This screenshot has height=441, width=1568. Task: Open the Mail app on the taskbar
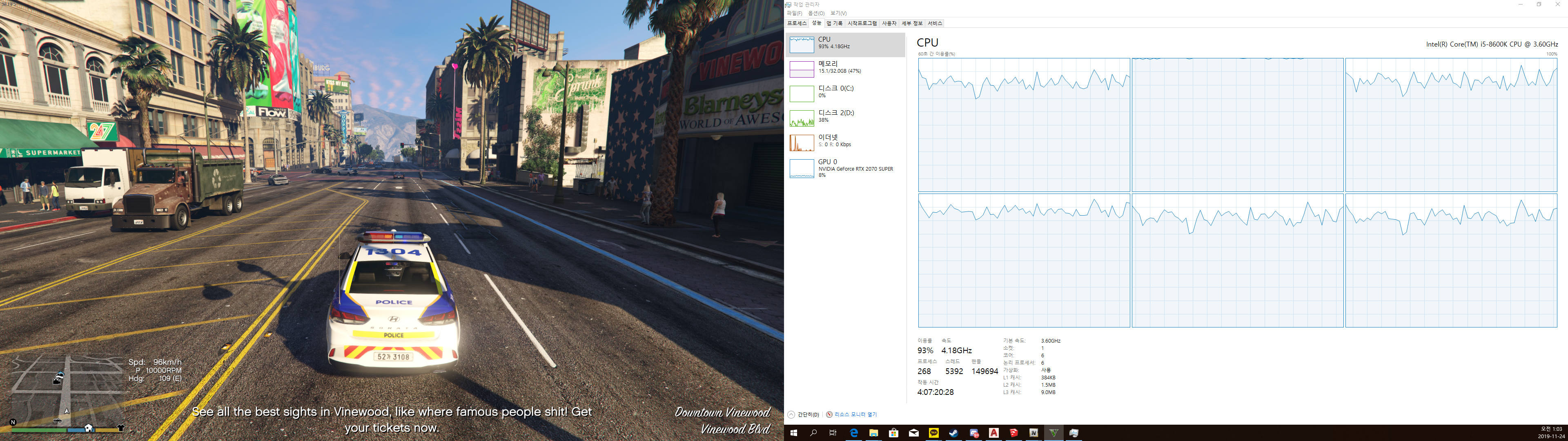(914, 433)
